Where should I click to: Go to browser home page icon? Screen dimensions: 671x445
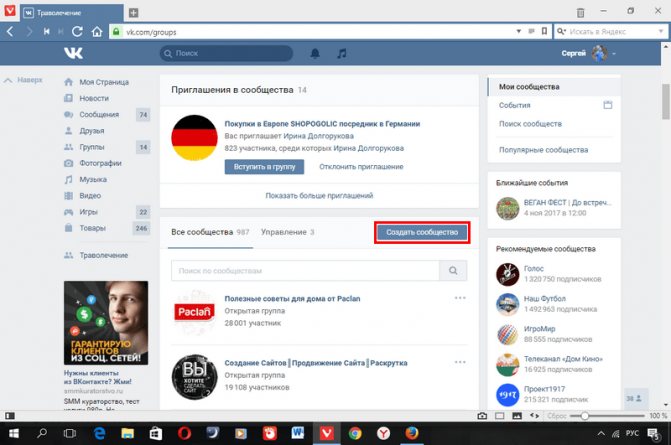[97, 32]
